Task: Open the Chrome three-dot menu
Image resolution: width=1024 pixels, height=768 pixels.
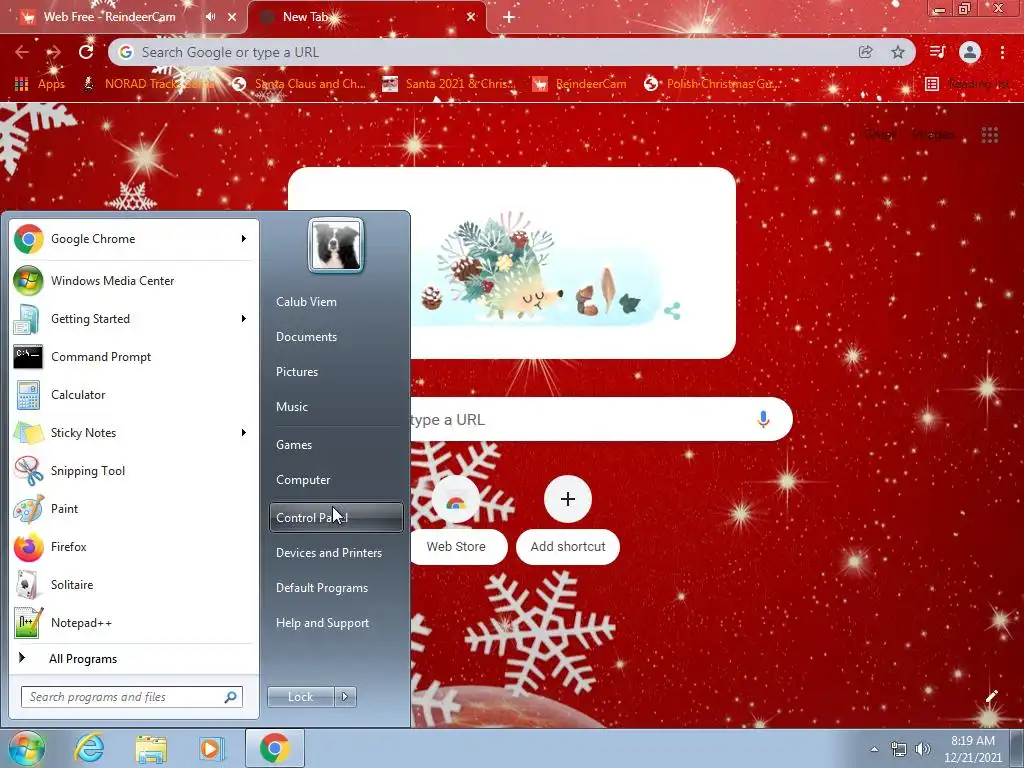Action: (1002, 52)
